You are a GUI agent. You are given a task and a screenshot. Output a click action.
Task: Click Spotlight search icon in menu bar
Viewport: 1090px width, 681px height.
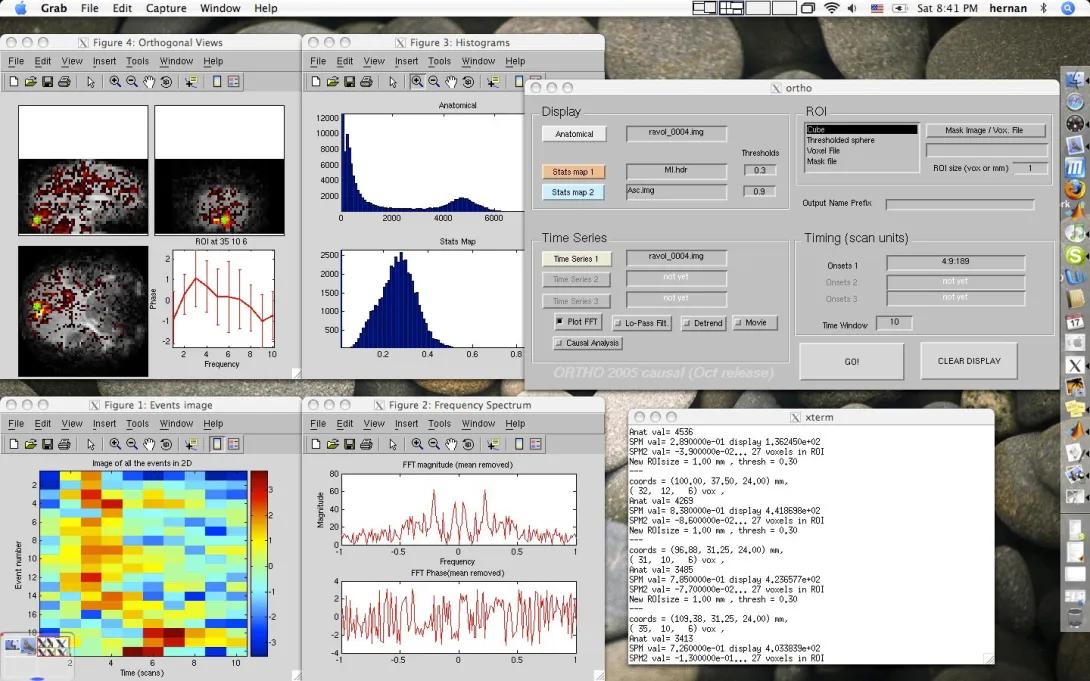[x=1068, y=8]
